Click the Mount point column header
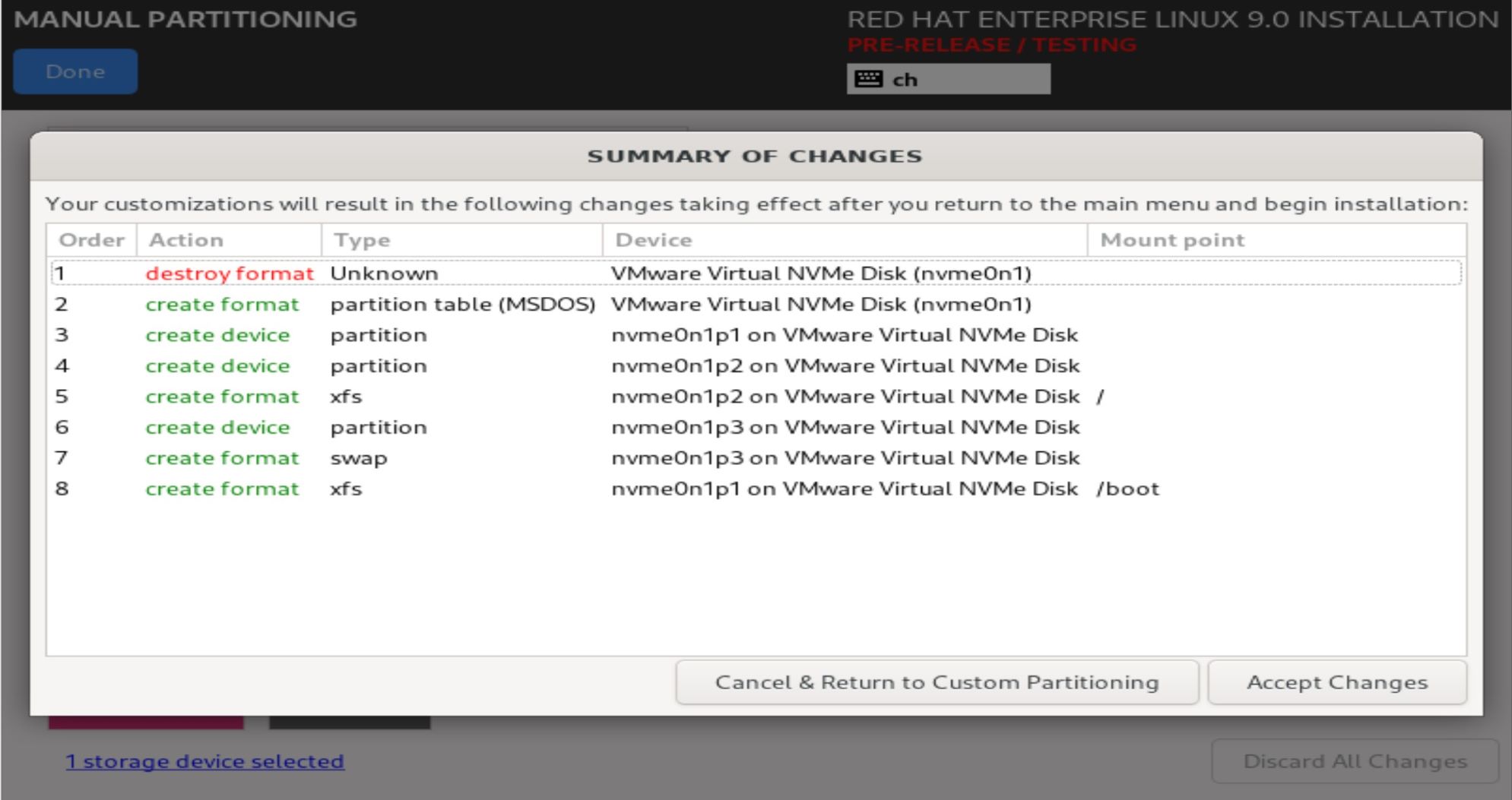Image resolution: width=1512 pixels, height=800 pixels. coord(1277,240)
